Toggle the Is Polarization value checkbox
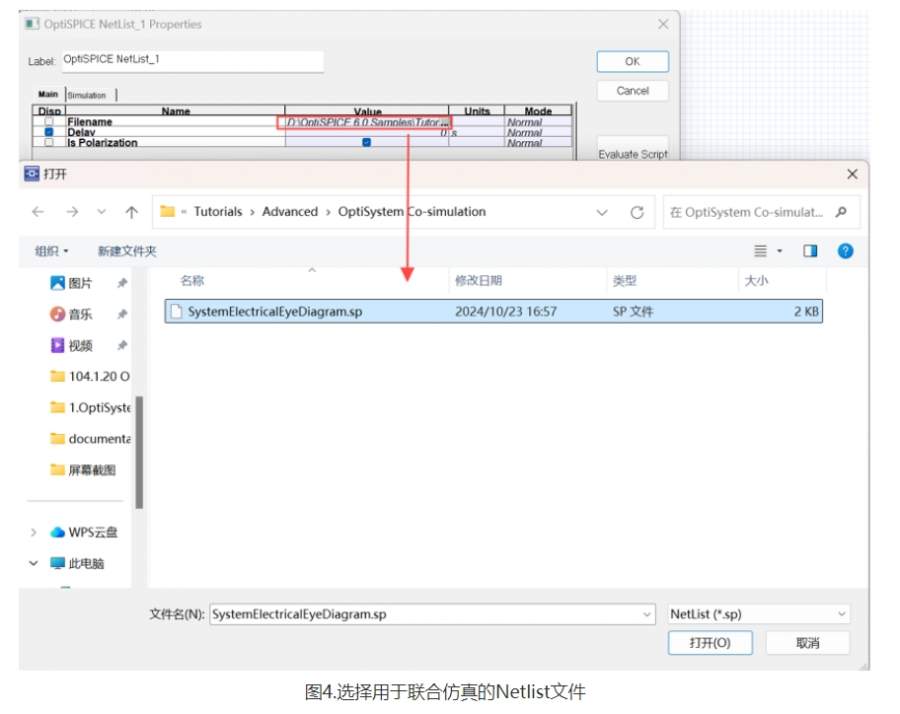900x714 pixels. point(366,142)
